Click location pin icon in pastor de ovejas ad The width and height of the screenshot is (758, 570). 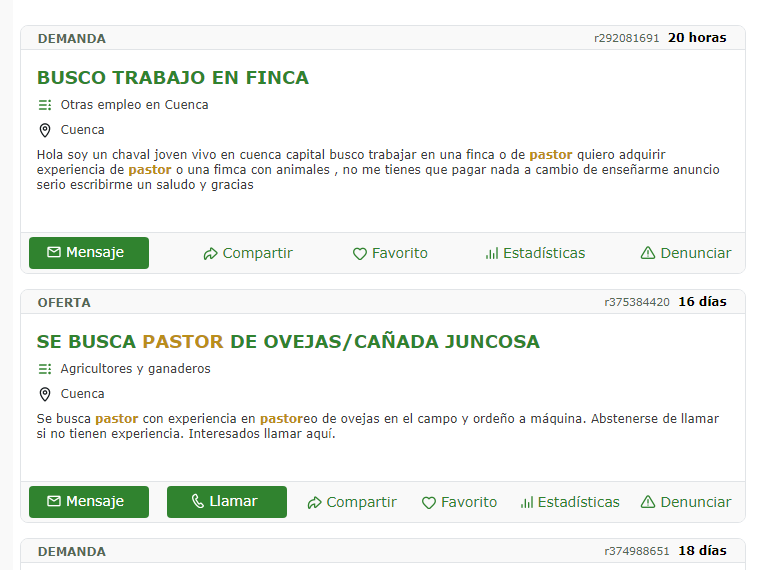(x=45, y=395)
